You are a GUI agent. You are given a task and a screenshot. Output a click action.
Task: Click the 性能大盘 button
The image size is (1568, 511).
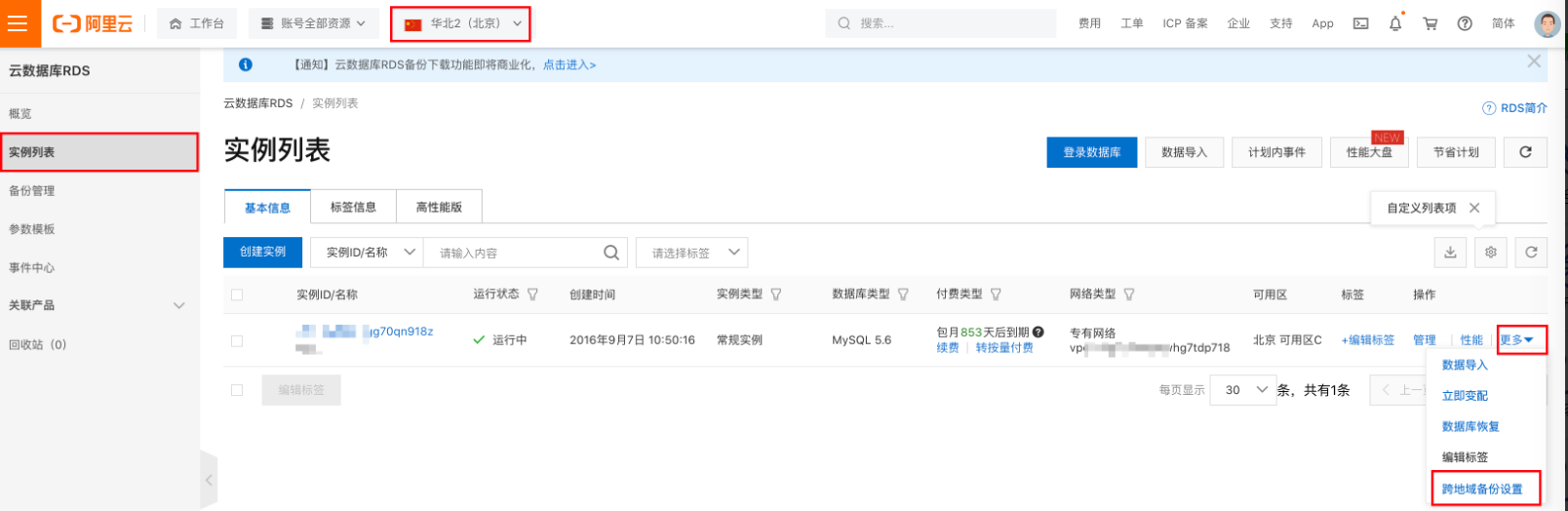pos(1369,152)
